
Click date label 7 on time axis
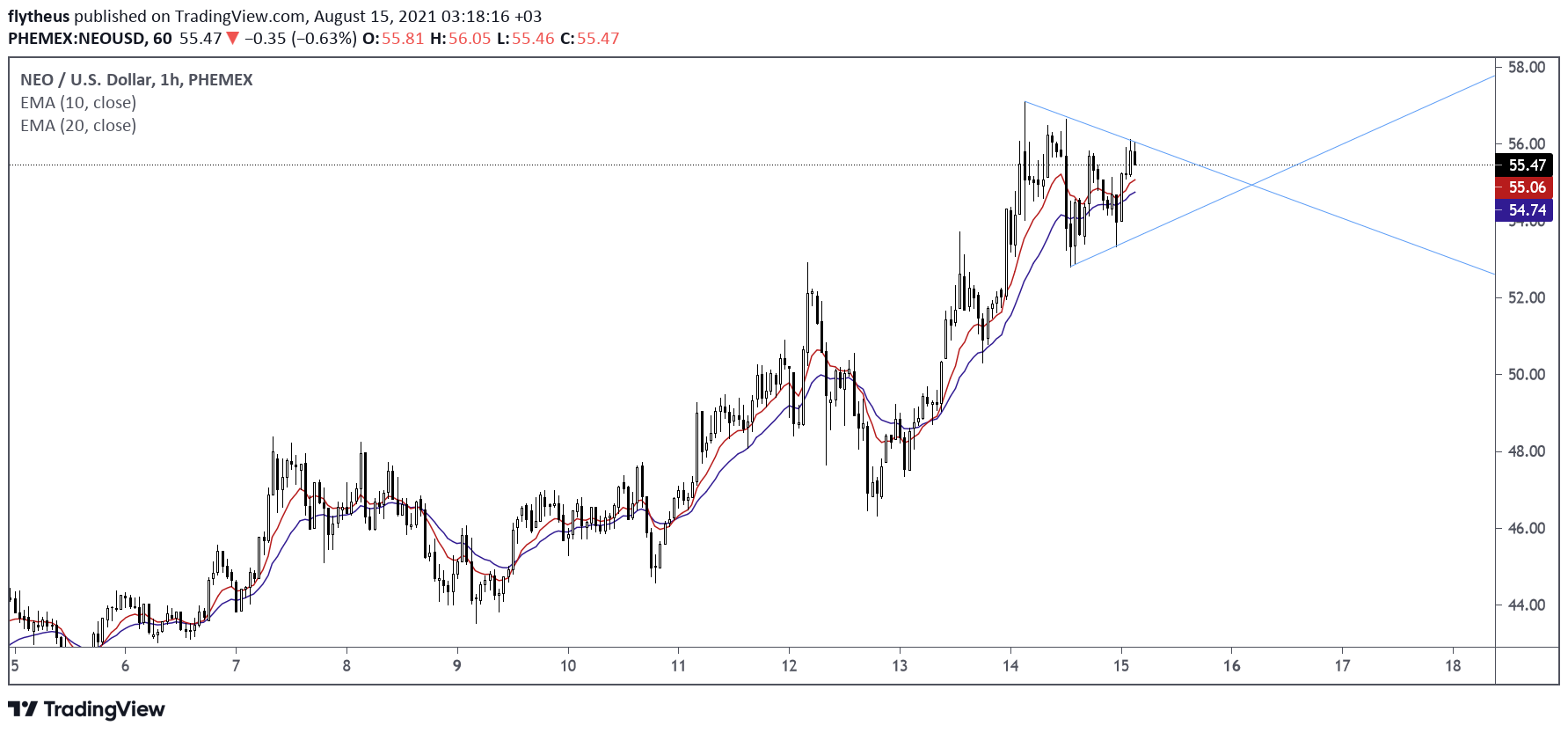point(236,665)
